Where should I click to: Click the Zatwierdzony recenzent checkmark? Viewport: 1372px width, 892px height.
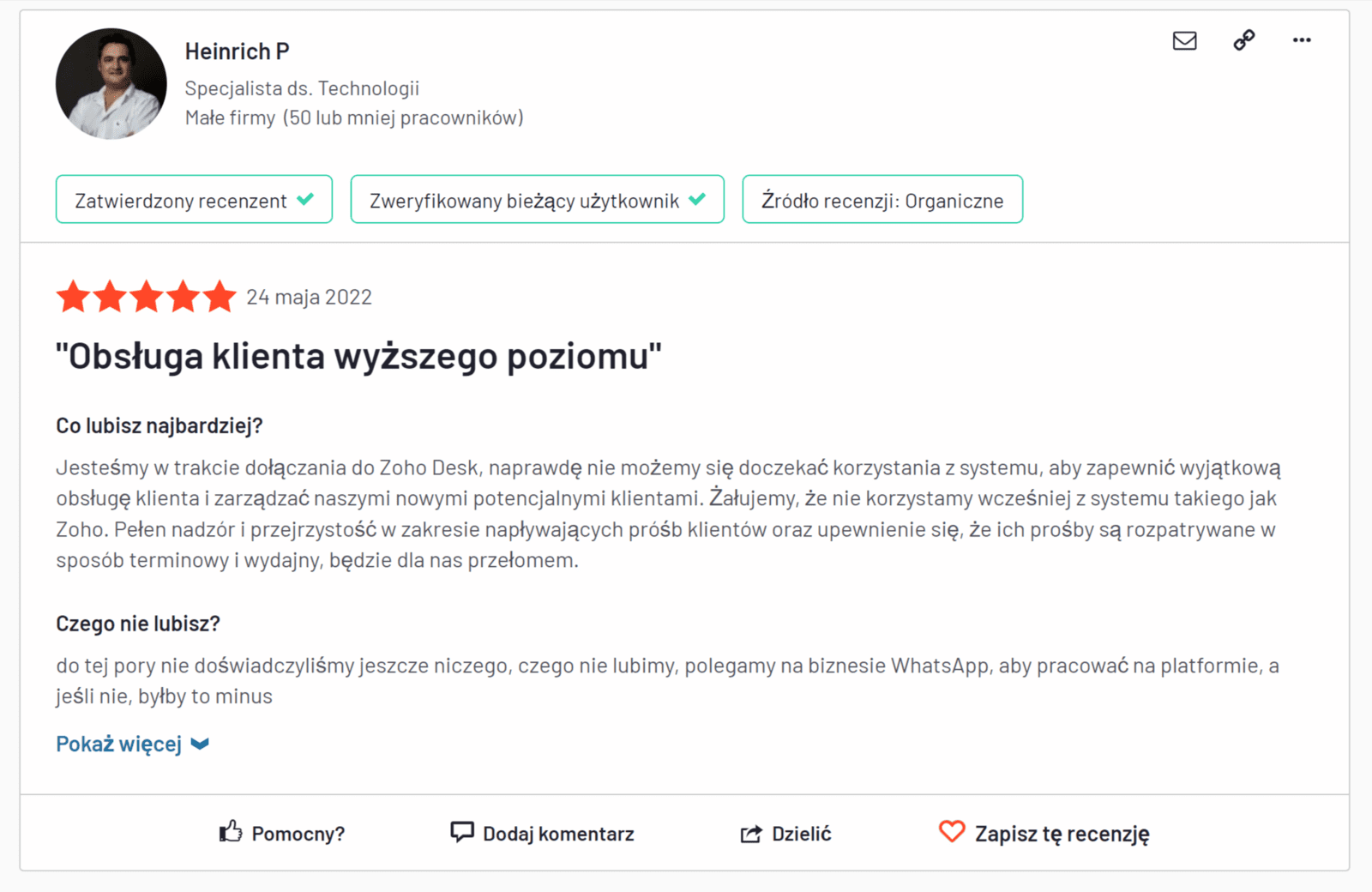(305, 199)
